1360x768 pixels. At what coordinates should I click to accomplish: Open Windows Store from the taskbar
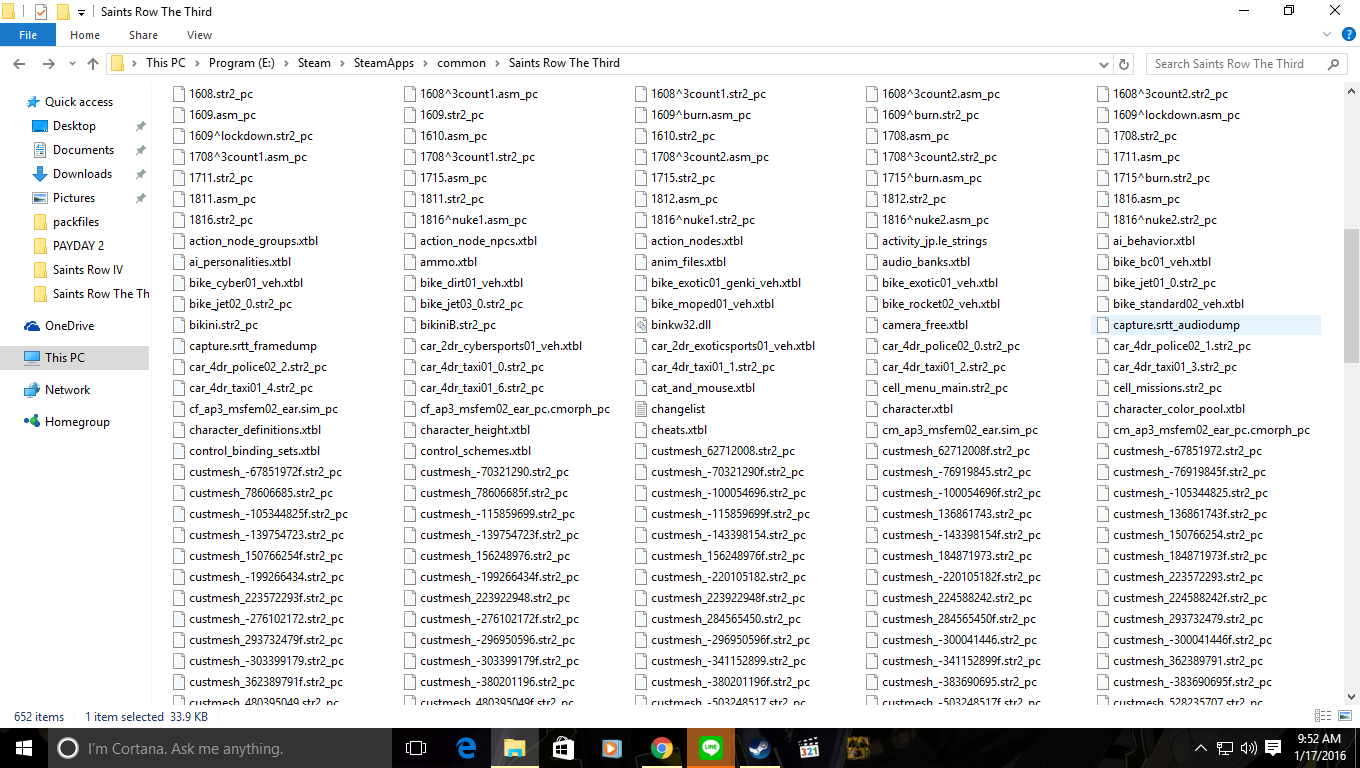[563, 748]
